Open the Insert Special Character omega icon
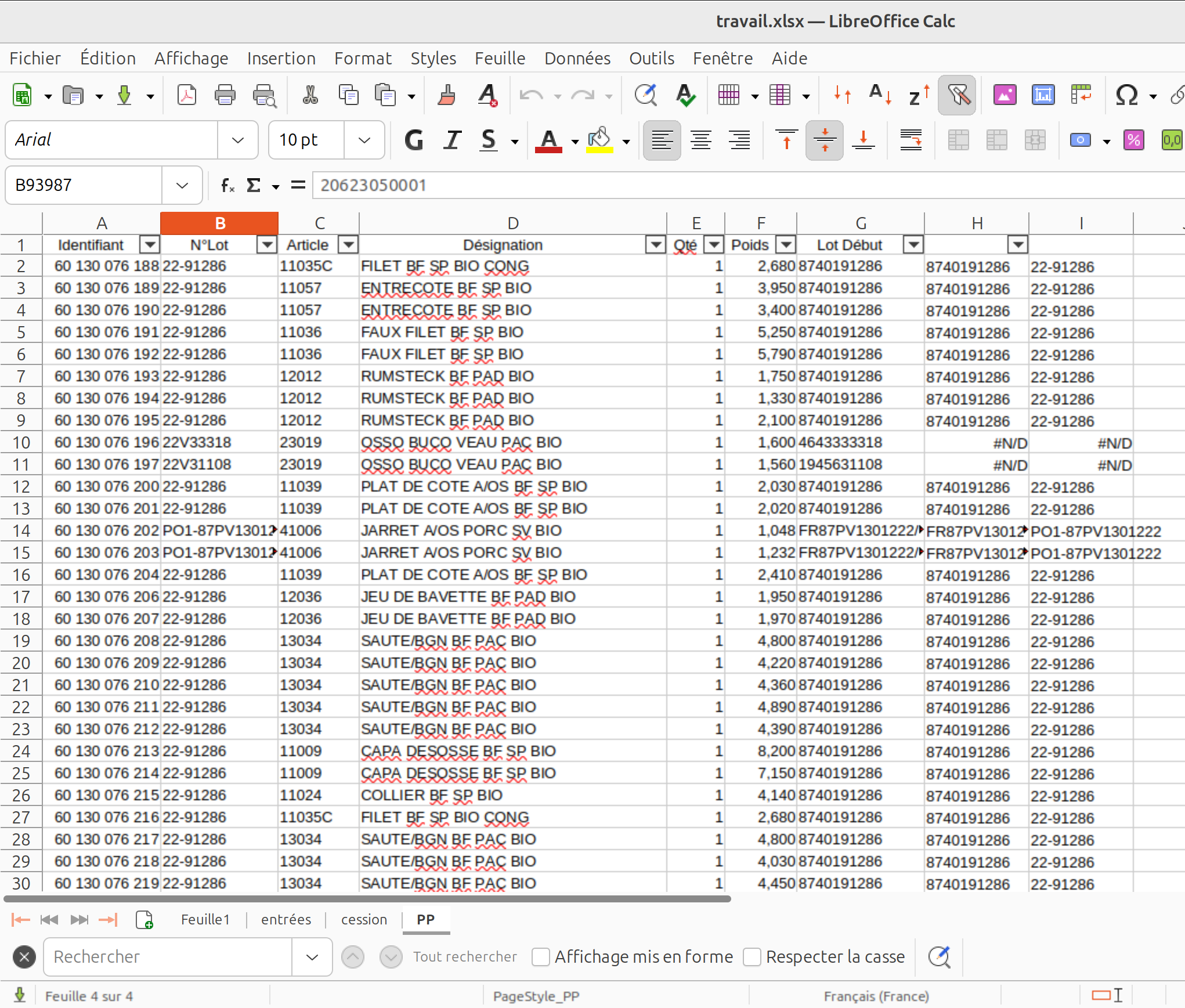The width and height of the screenshot is (1185, 1008). click(1126, 95)
